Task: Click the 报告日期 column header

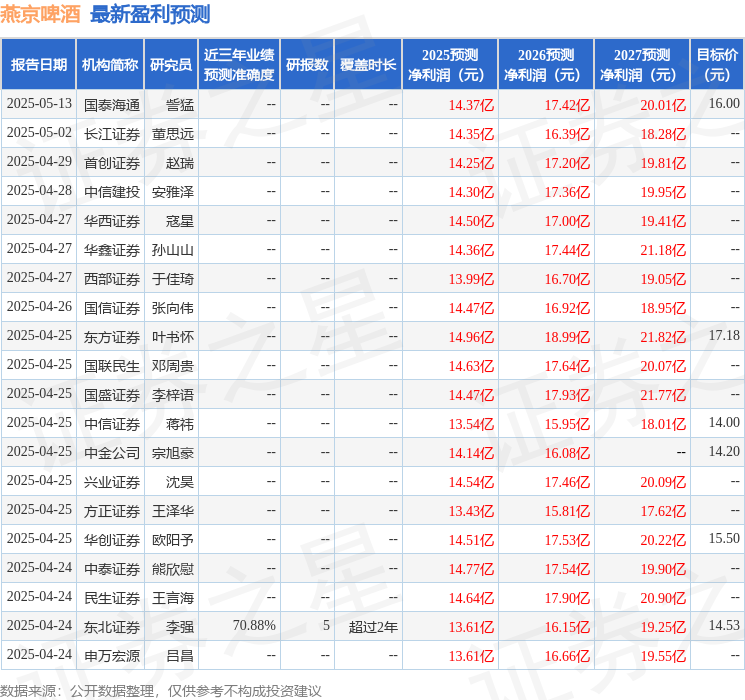Action: [38, 64]
